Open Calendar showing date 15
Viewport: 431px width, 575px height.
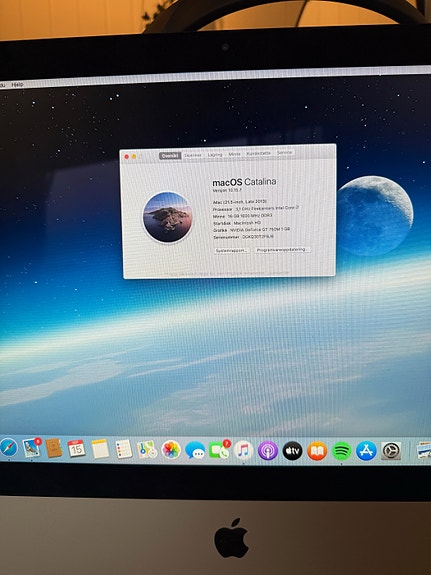[76, 448]
